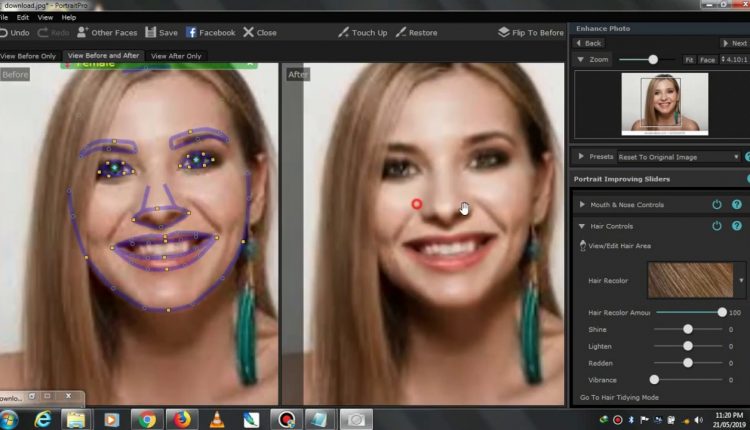Click the Redden slider handle
This screenshot has height=430, width=750.
click(x=688, y=363)
